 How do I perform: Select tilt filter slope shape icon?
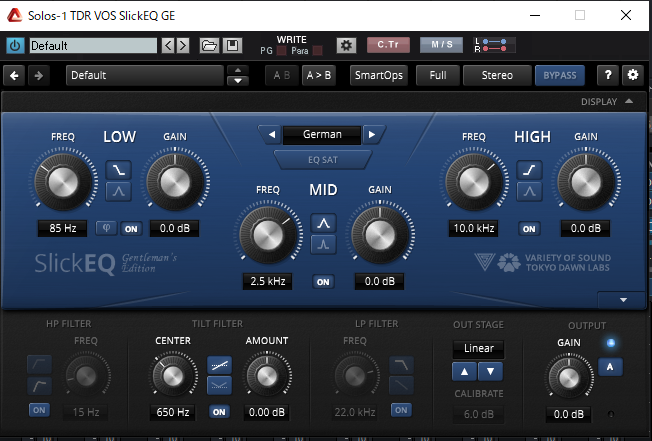(220, 365)
